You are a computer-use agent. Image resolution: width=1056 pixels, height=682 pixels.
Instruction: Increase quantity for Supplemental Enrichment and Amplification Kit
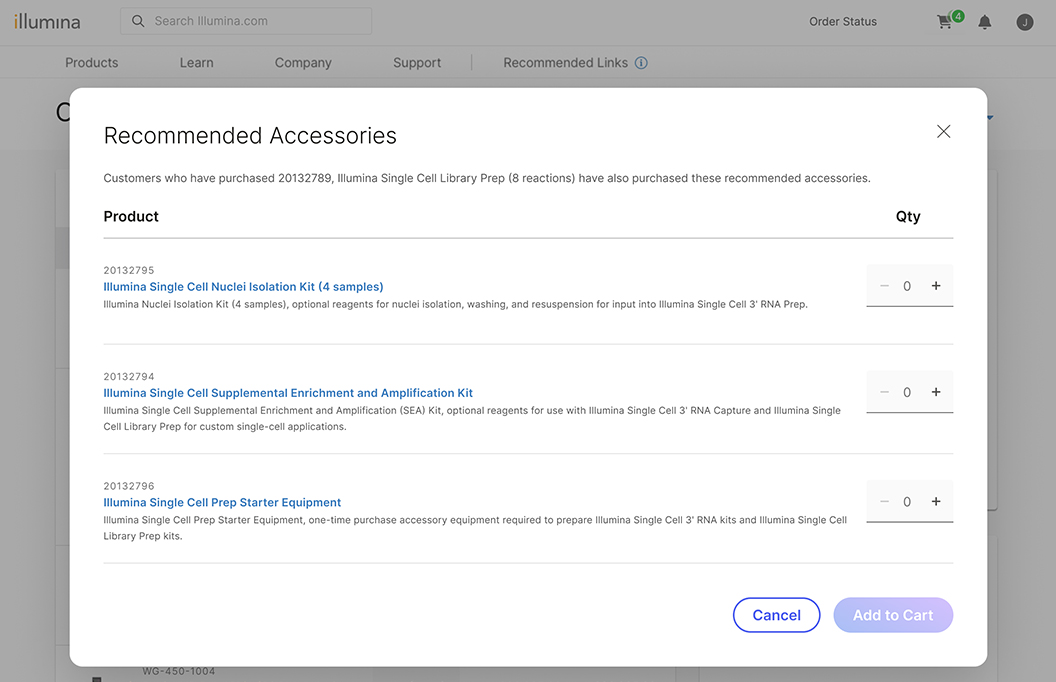click(936, 392)
